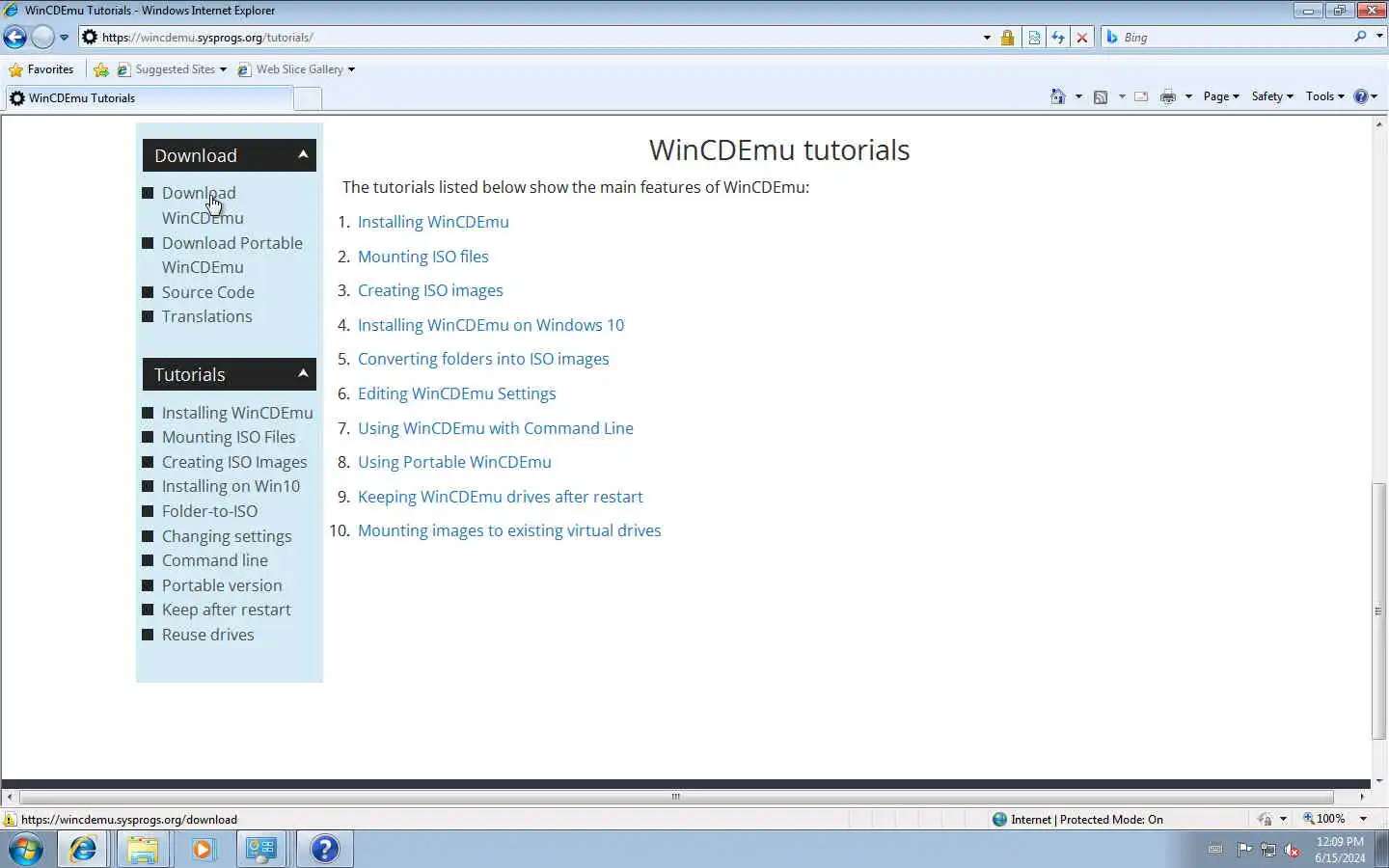The image size is (1389, 868).
Task: Open the Source Code sidebar link
Action: (x=208, y=292)
